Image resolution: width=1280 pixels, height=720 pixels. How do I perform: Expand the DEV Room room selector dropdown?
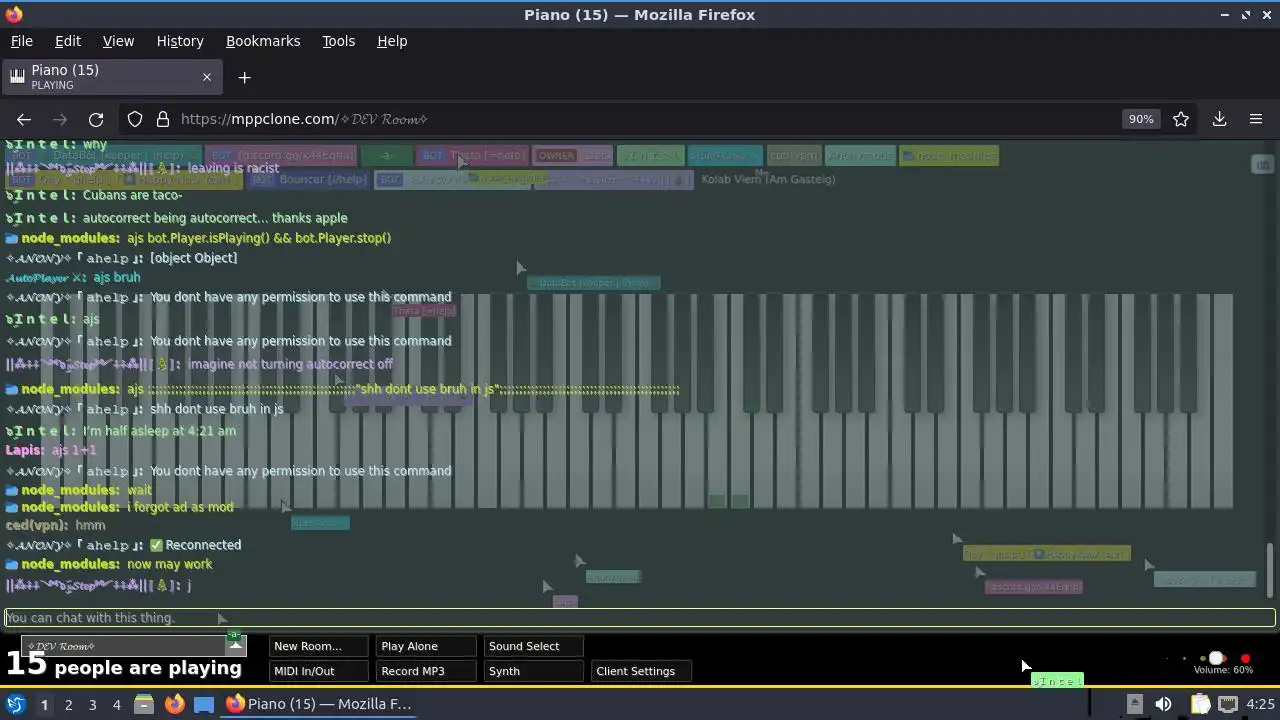(x=235, y=645)
